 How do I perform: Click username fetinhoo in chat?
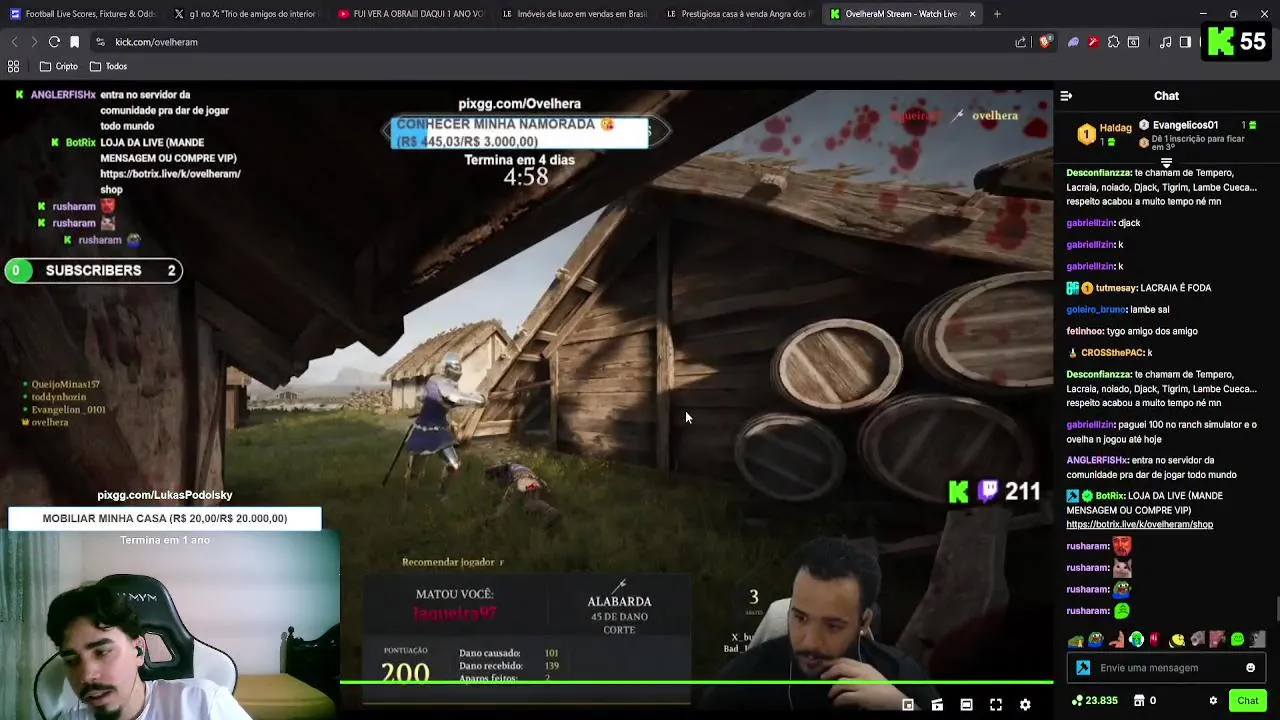[x=1084, y=331]
